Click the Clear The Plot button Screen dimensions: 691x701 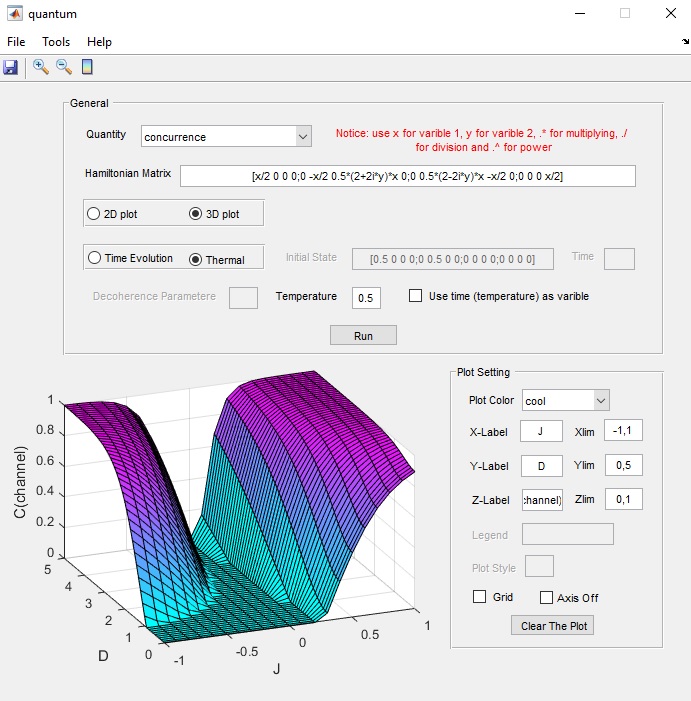[553, 626]
